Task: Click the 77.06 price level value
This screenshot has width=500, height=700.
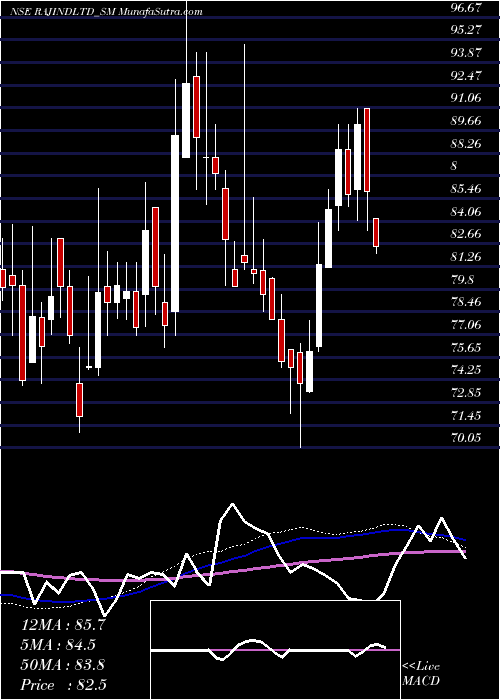Action: 467,325
